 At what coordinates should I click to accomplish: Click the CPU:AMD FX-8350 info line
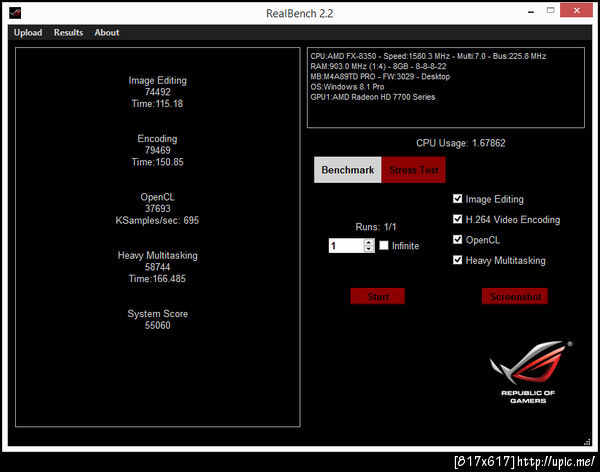point(428,56)
